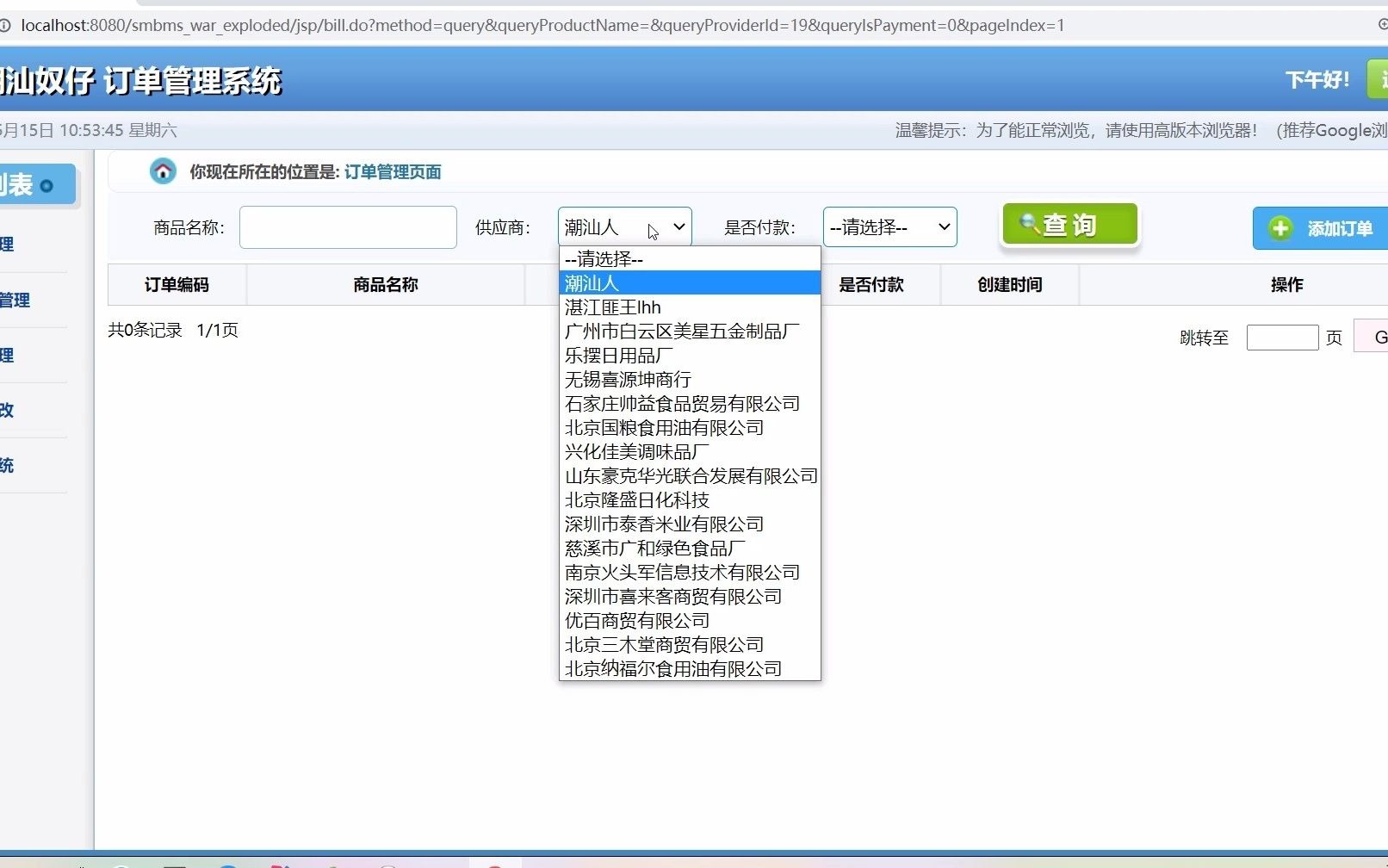The image size is (1388, 868).
Task: Select 潮汕人 in the supplier list
Action: tap(690, 282)
